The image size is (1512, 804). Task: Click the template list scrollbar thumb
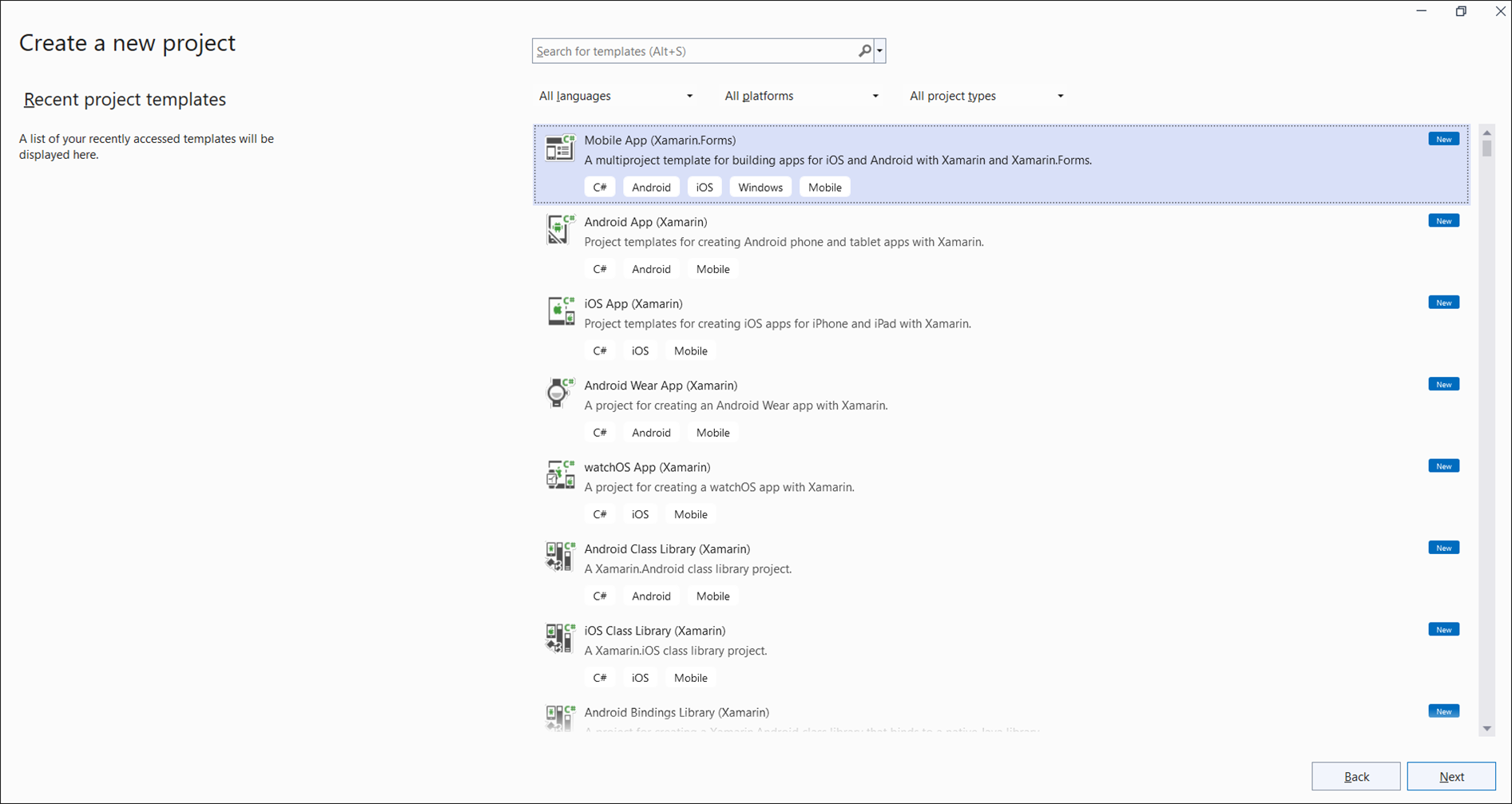click(x=1486, y=149)
